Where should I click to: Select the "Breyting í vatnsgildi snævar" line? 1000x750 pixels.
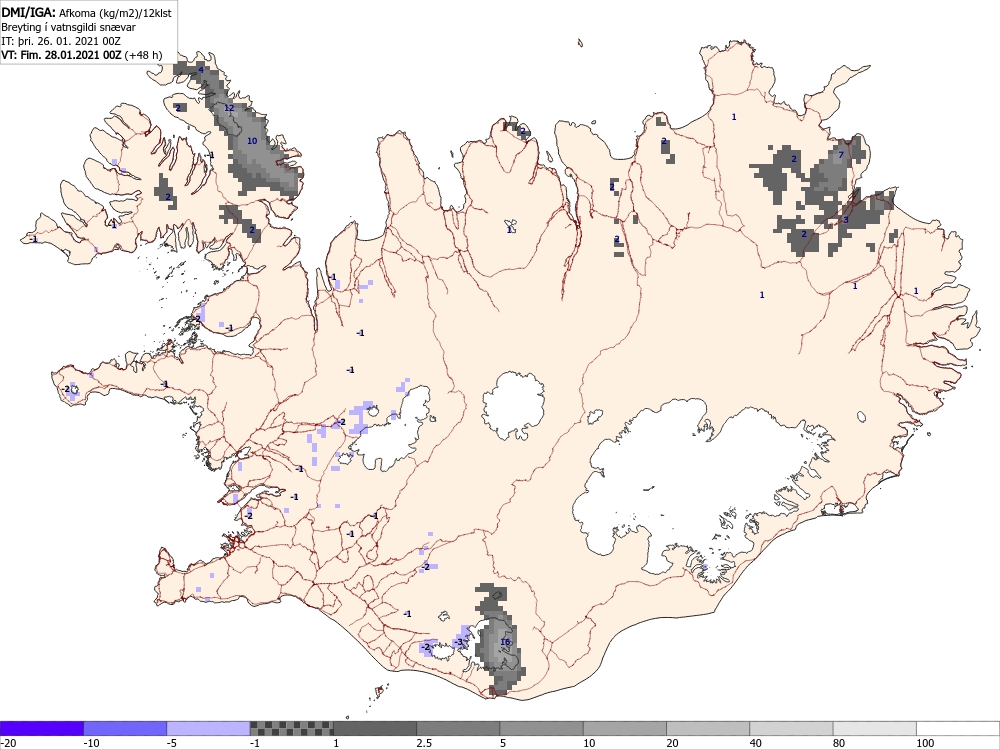(68, 27)
